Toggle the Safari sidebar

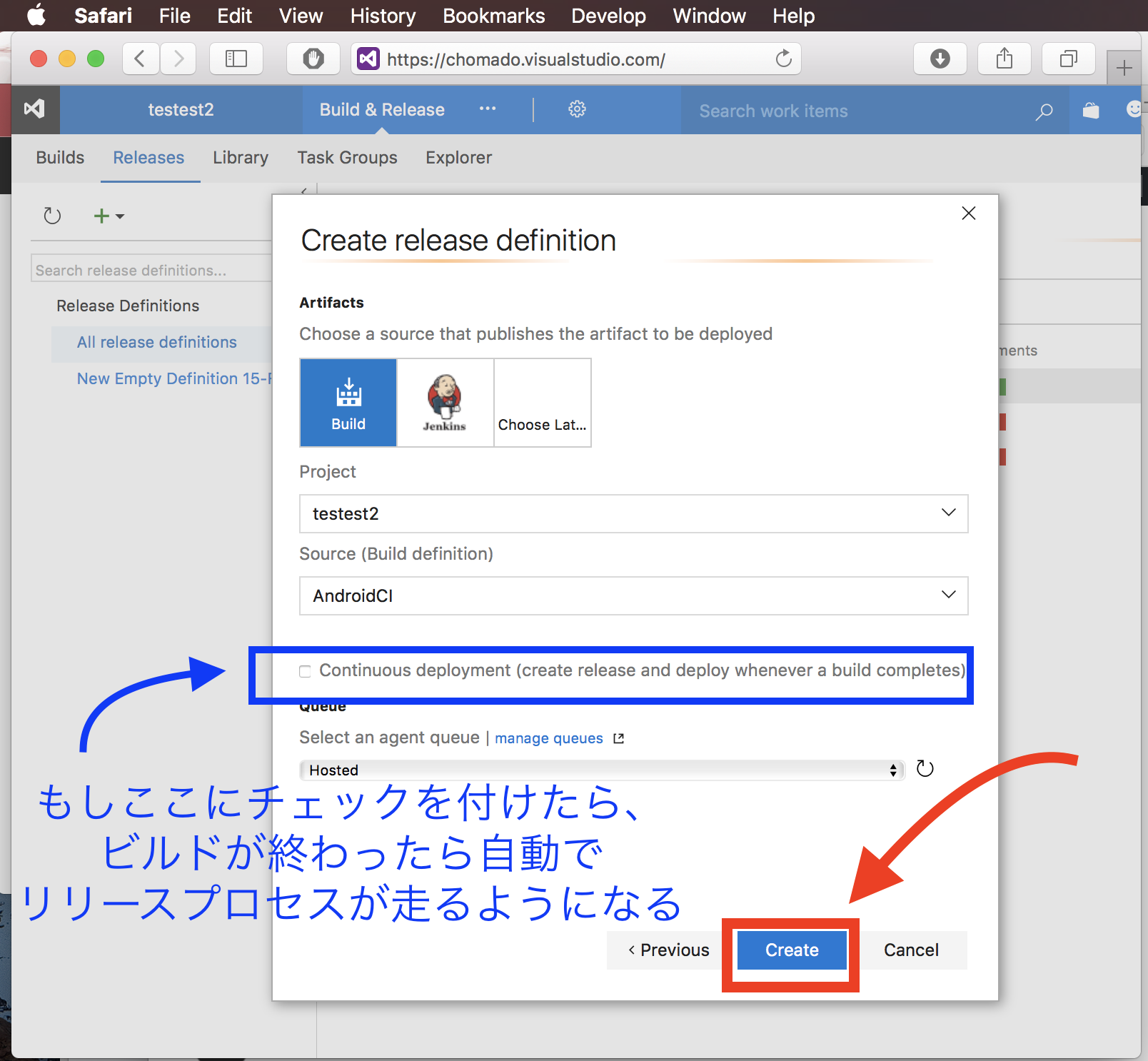point(236,59)
